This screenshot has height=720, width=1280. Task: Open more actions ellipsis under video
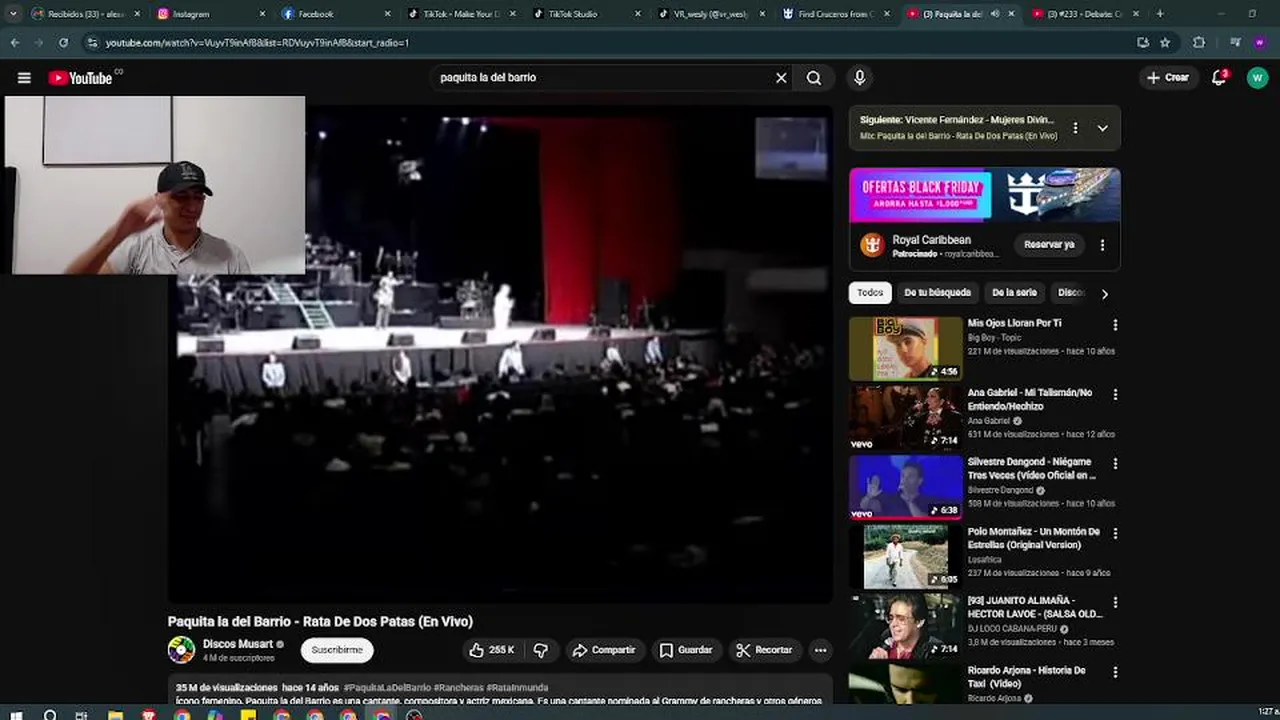tap(820, 650)
